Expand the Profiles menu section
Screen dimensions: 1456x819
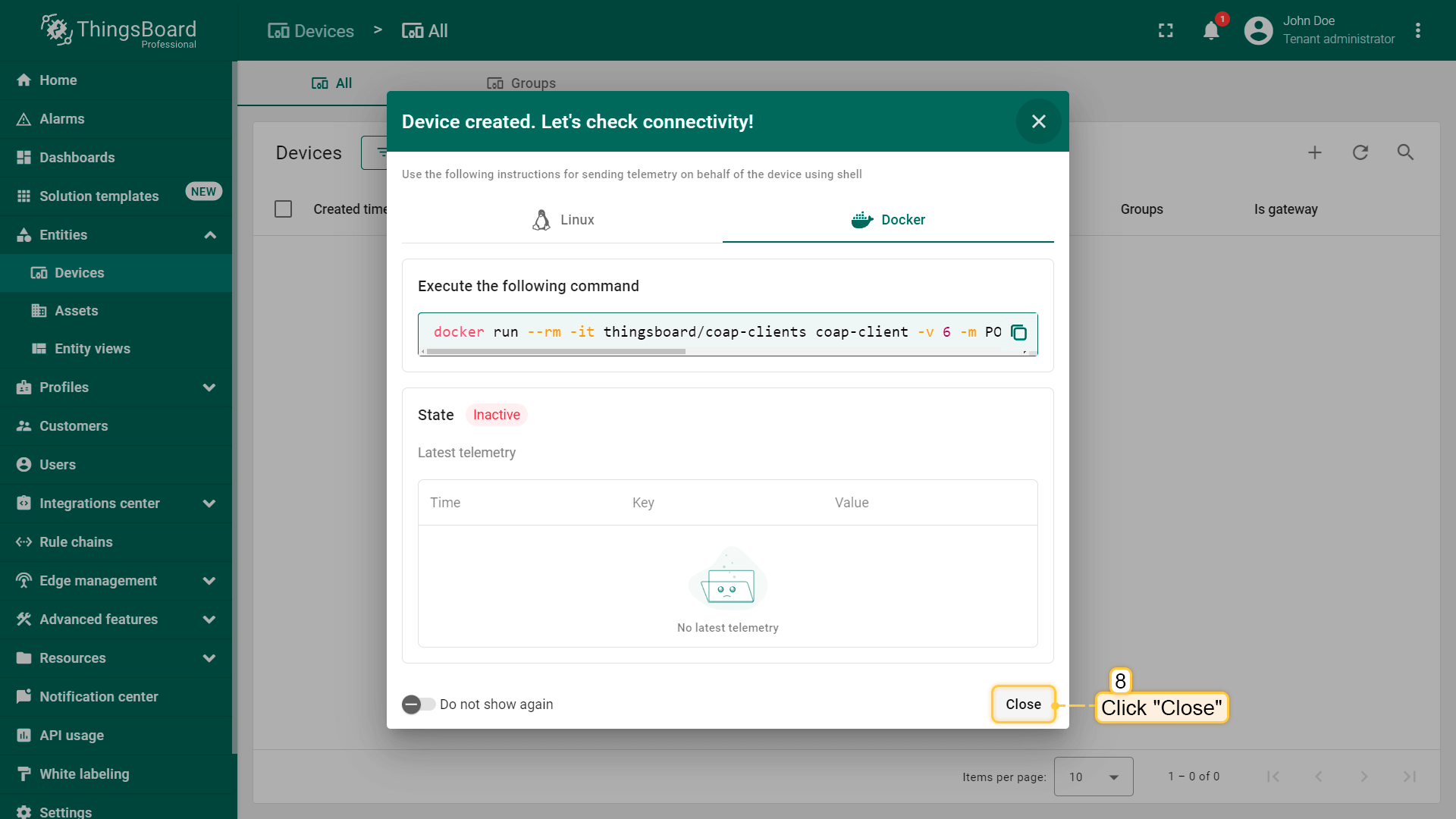[209, 388]
